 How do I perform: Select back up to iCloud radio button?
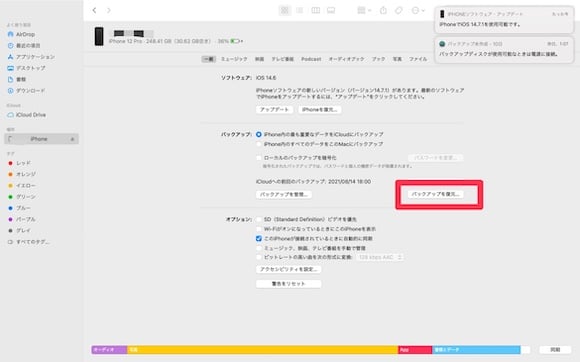coord(259,135)
